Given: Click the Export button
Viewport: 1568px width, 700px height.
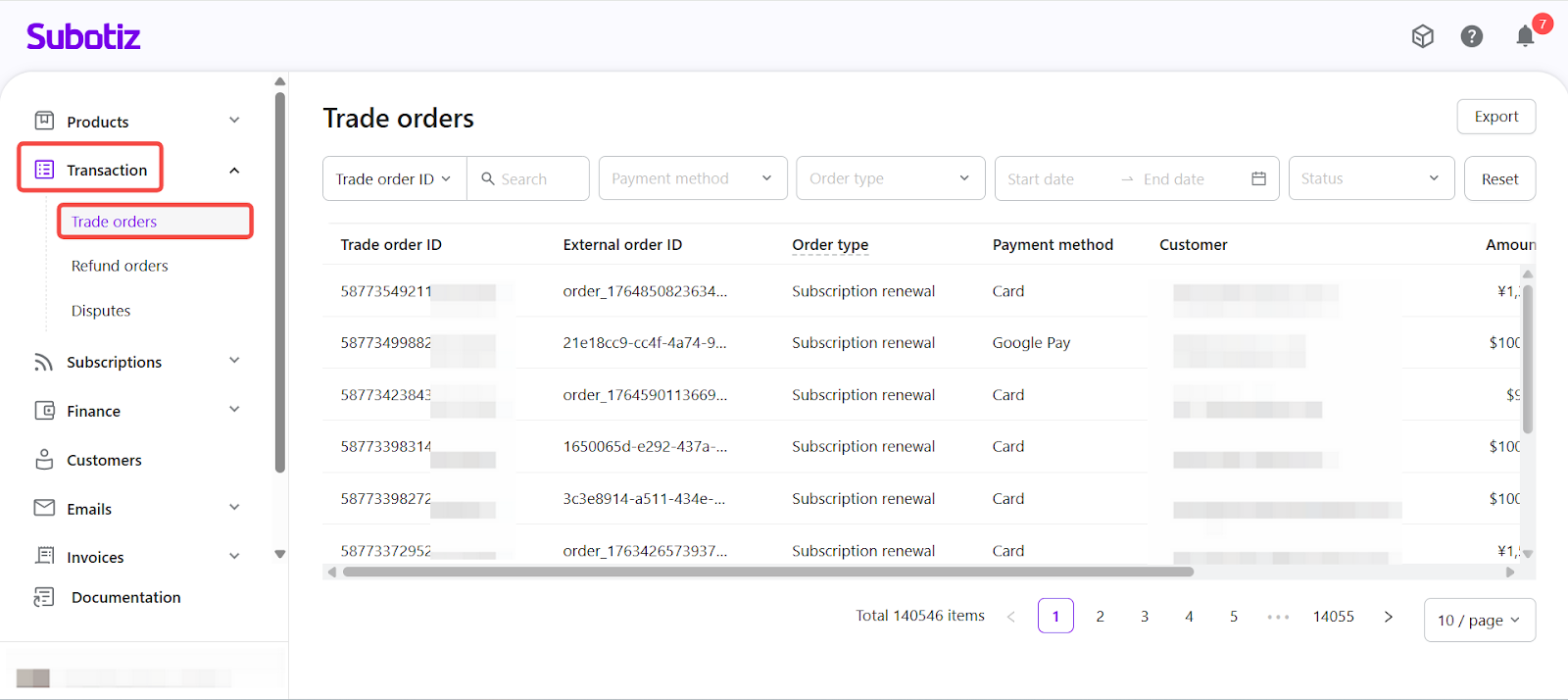Looking at the screenshot, I should coord(1495,117).
